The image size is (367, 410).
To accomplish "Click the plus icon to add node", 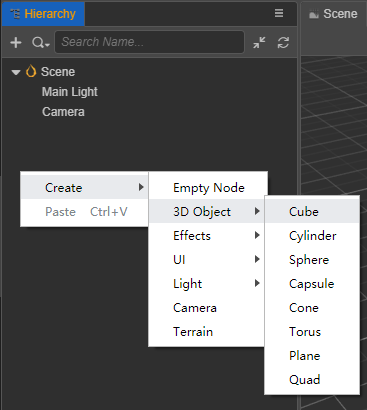I will click(x=16, y=43).
